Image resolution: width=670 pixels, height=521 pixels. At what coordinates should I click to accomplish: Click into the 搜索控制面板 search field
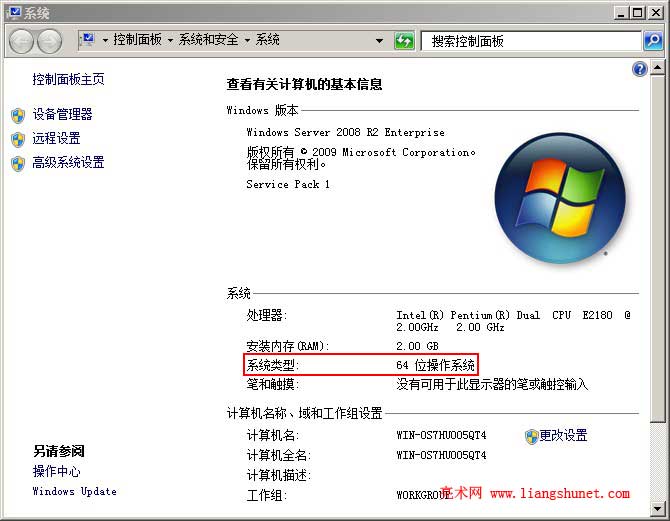point(531,41)
